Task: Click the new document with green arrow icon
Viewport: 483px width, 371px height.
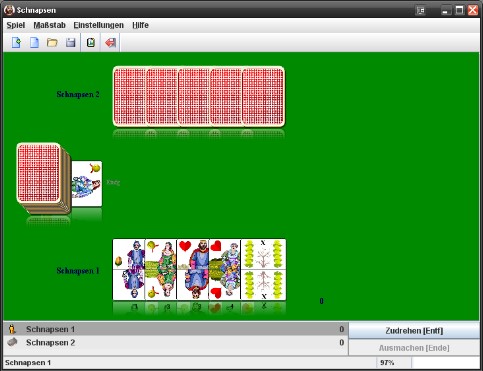Action: click(16, 43)
